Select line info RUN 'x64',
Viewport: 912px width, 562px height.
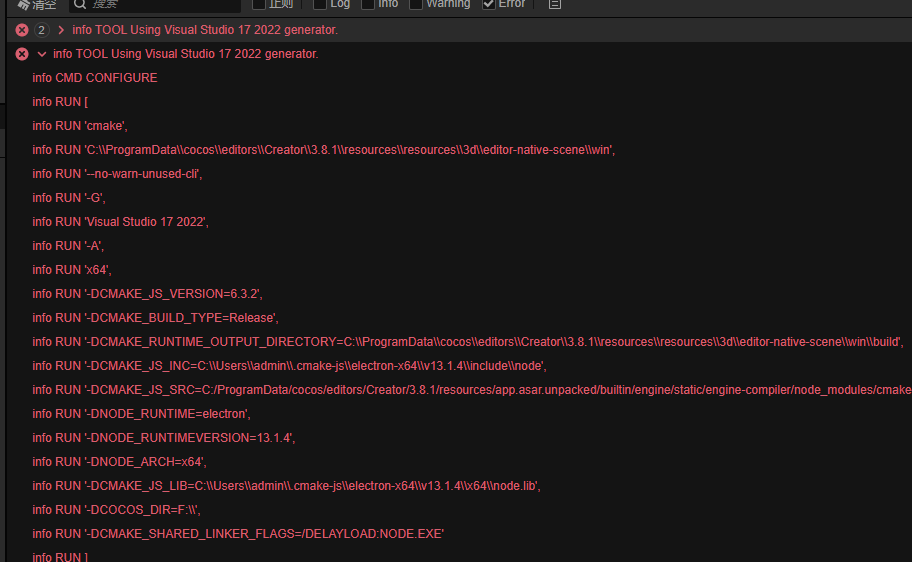pos(72,270)
